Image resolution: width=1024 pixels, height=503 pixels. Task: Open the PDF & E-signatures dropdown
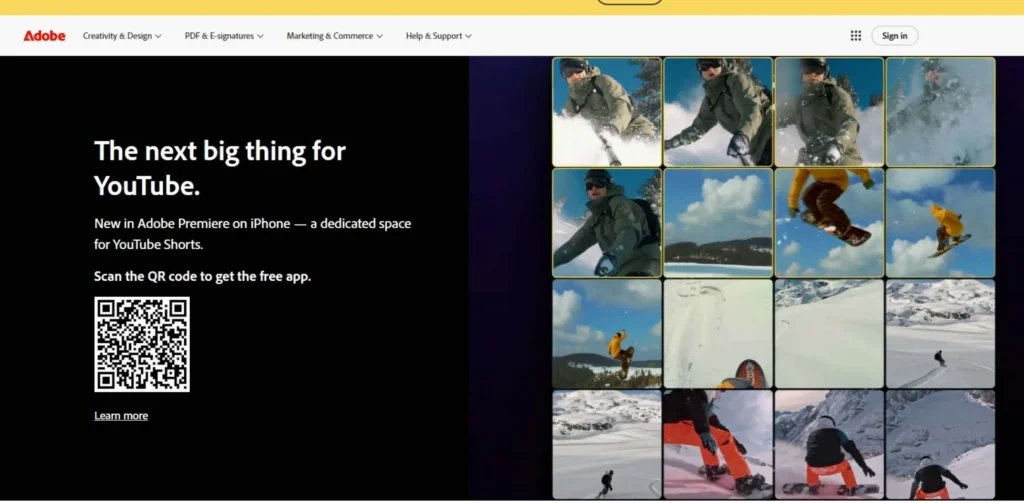224,36
